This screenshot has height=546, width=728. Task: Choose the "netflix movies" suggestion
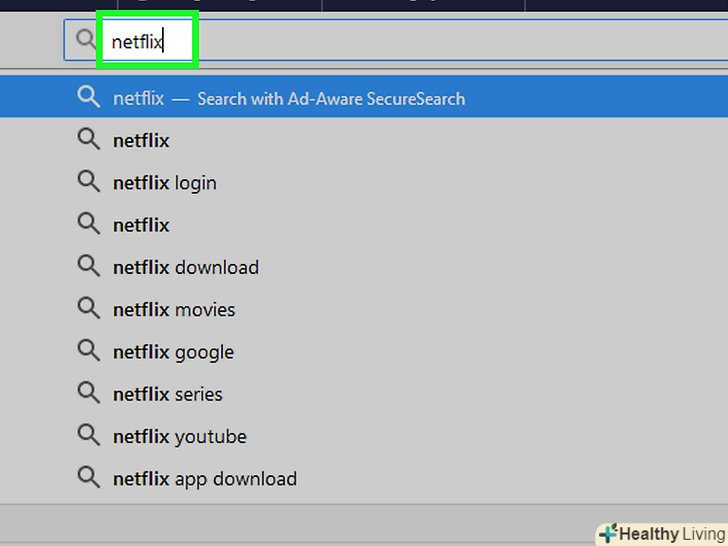tap(174, 310)
